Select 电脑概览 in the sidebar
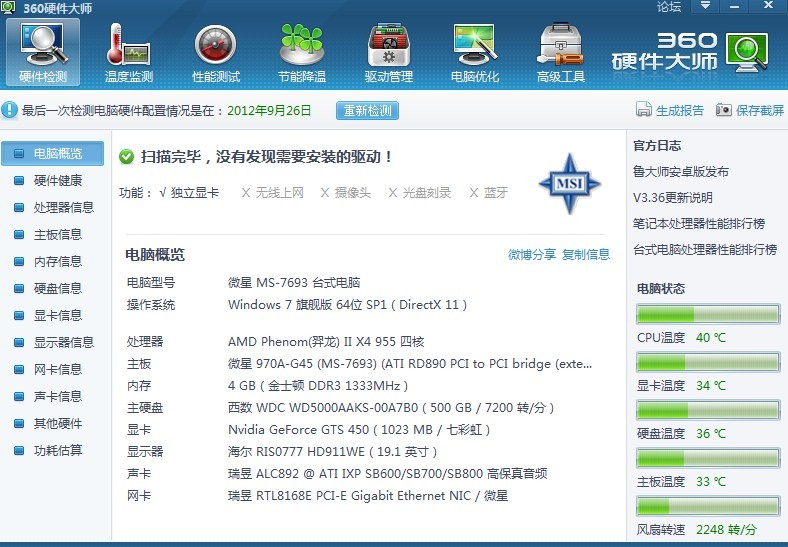Viewport: 788px width, 547px height. coord(53,153)
